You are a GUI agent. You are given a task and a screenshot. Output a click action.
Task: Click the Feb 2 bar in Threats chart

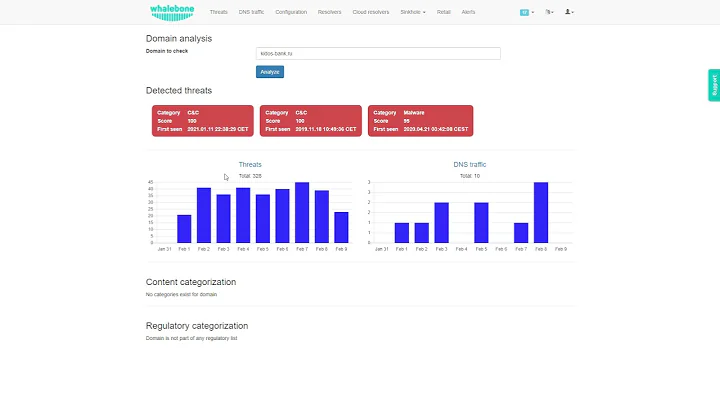(x=204, y=215)
